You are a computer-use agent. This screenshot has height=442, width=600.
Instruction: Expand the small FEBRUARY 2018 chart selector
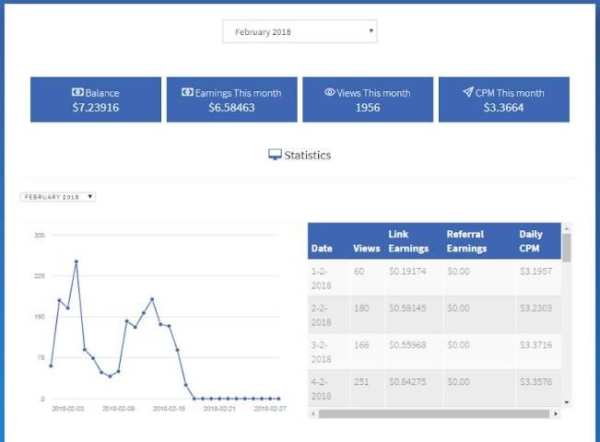click(x=58, y=197)
